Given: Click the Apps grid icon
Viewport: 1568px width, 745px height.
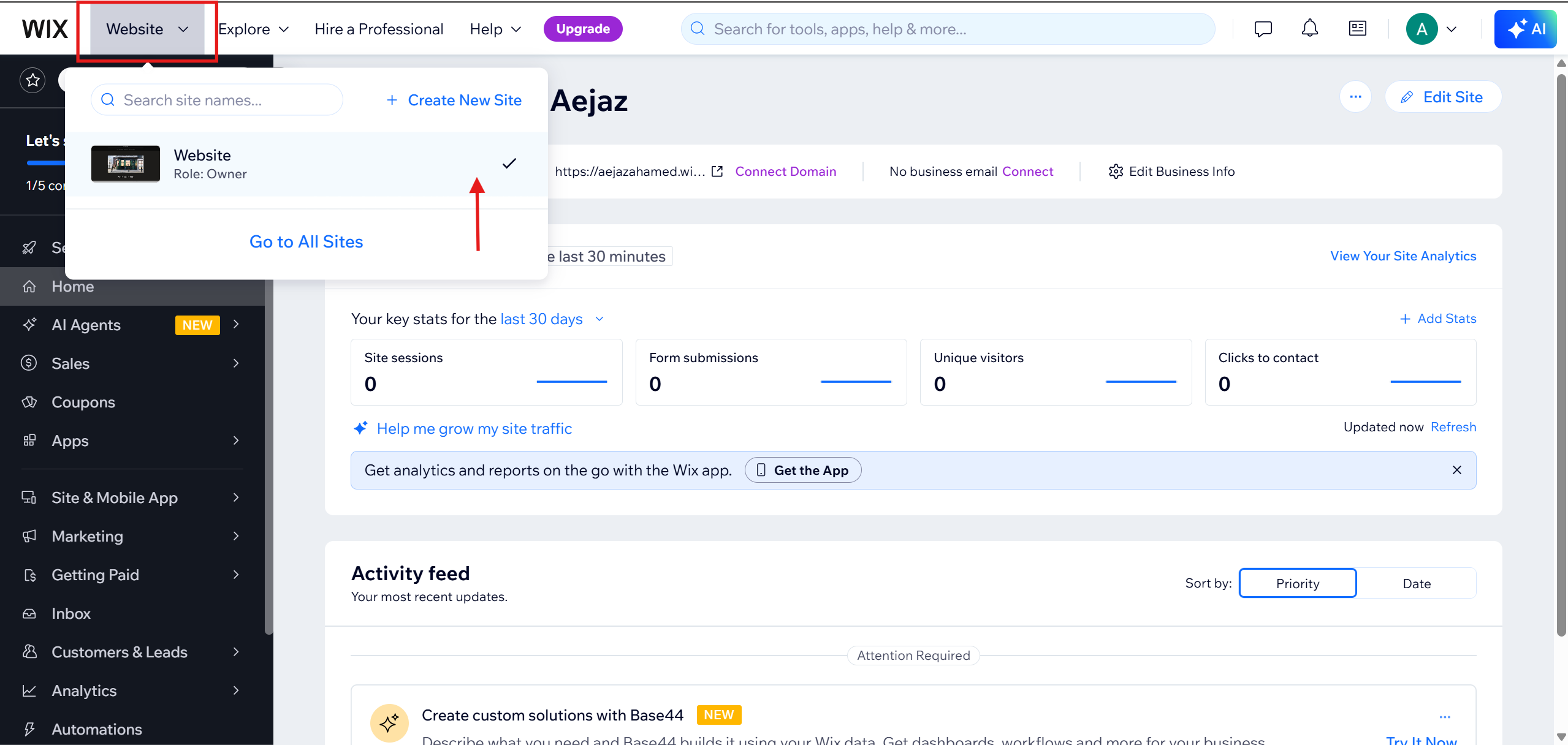Looking at the screenshot, I should click(x=29, y=441).
